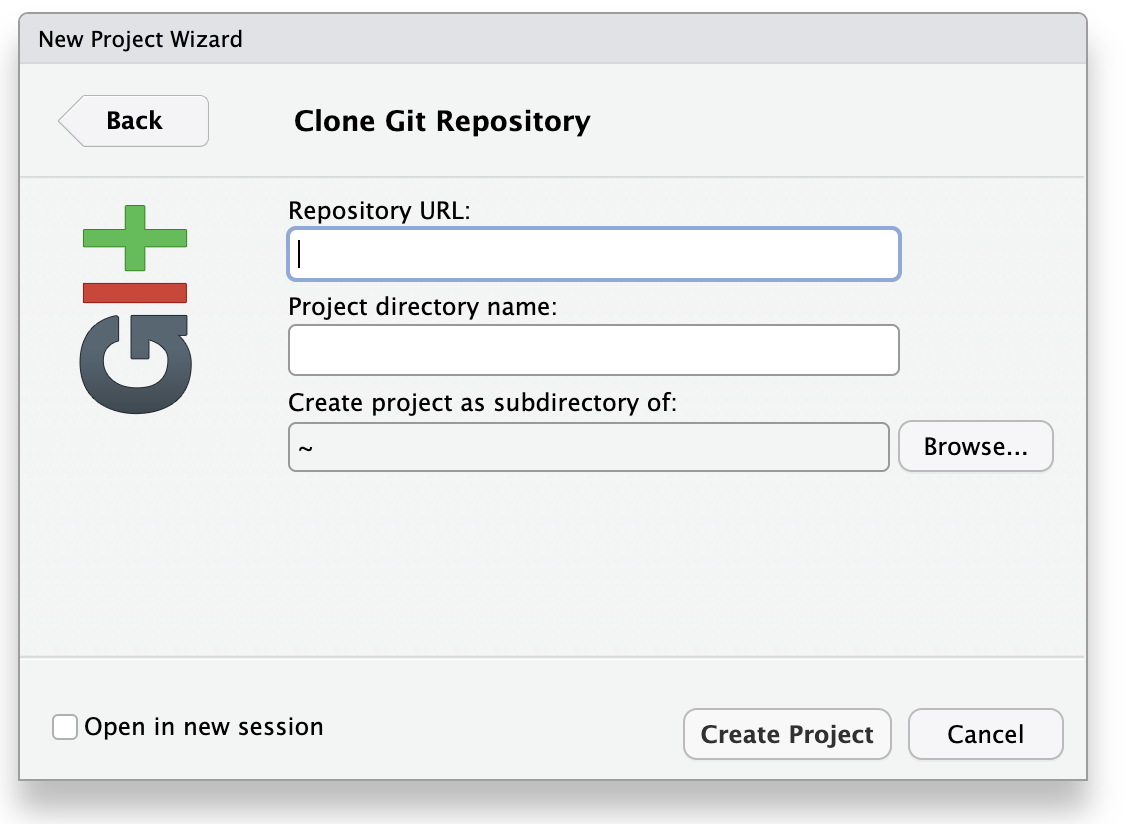Screen dimensions: 1136x824
Task: Click the Clone Git Repository heading
Action: click(442, 122)
